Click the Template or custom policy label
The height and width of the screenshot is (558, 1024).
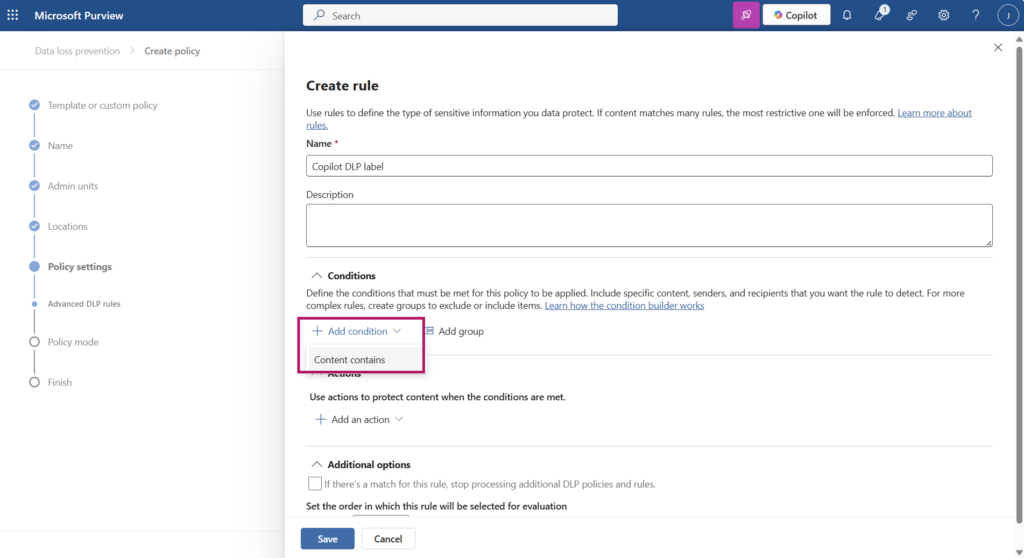(x=103, y=105)
